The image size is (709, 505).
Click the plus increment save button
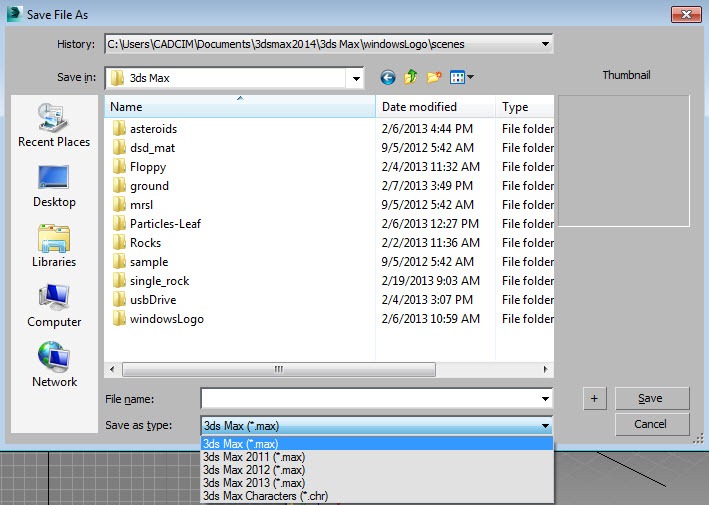[594, 398]
